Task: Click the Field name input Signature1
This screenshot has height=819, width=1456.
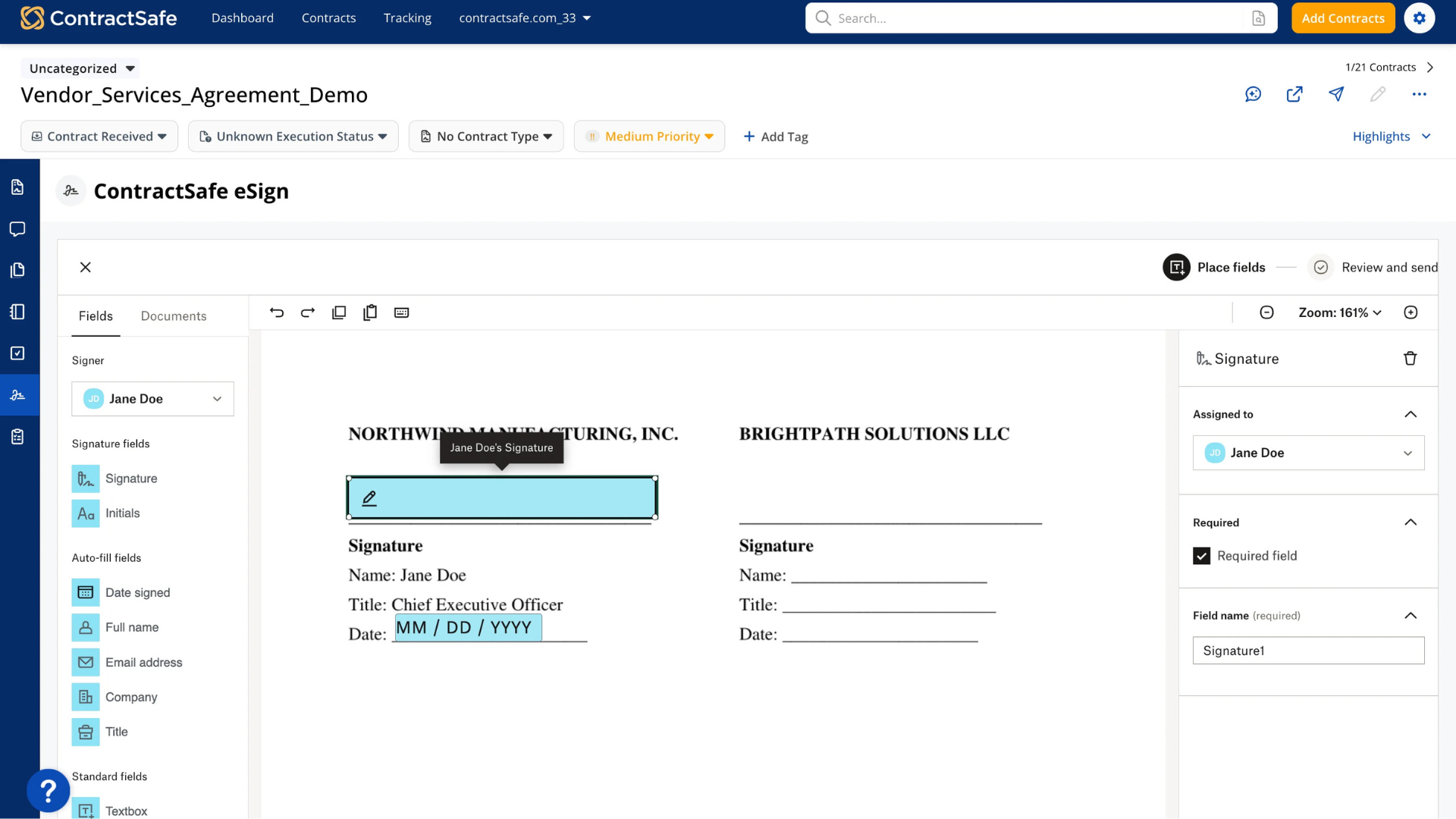Action: pos(1308,651)
